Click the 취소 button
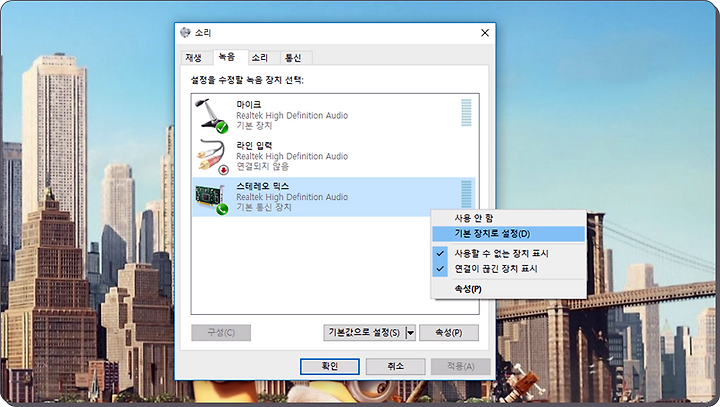Screen dimensions: 720x407 (x=395, y=366)
